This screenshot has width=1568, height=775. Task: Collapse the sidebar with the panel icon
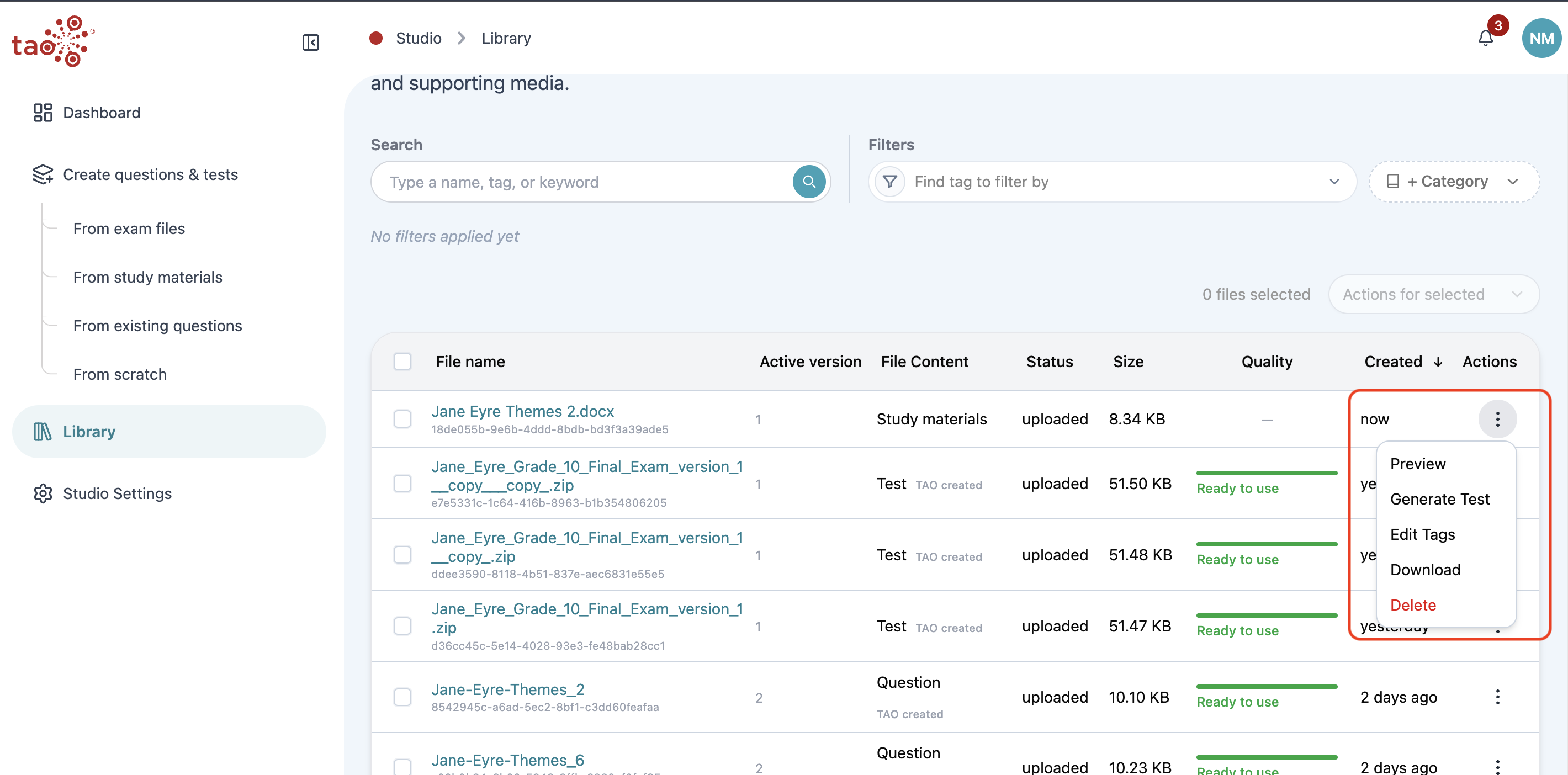[310, 42]
